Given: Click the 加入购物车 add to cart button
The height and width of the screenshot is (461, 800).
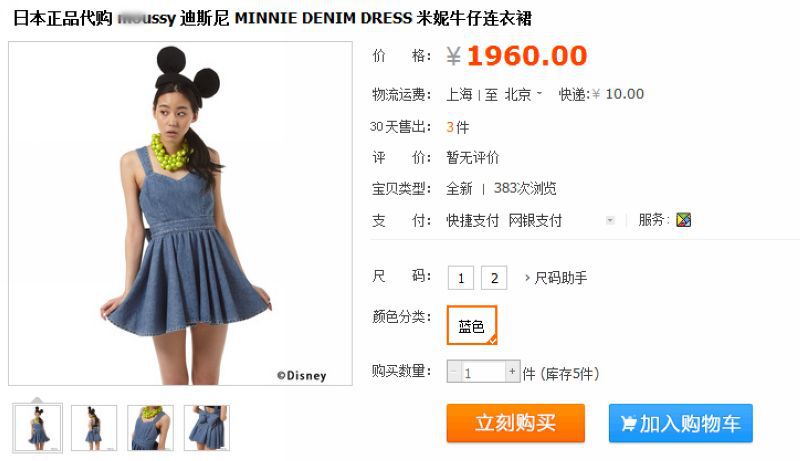Looking at the screenshot, I should (x=681, y=423).
